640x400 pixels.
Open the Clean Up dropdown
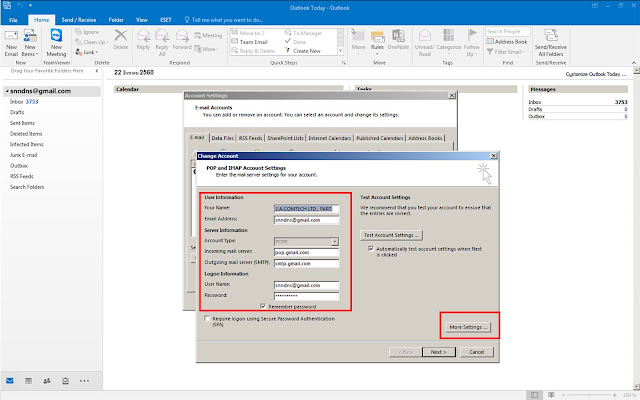click(91, 42)
